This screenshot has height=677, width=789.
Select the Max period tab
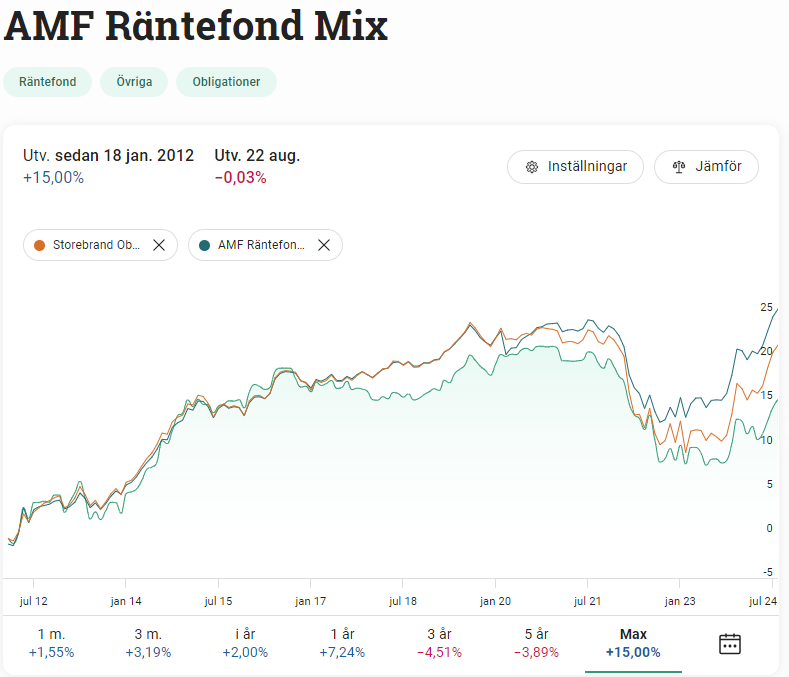pyautogui.click(x=633, y=643)
